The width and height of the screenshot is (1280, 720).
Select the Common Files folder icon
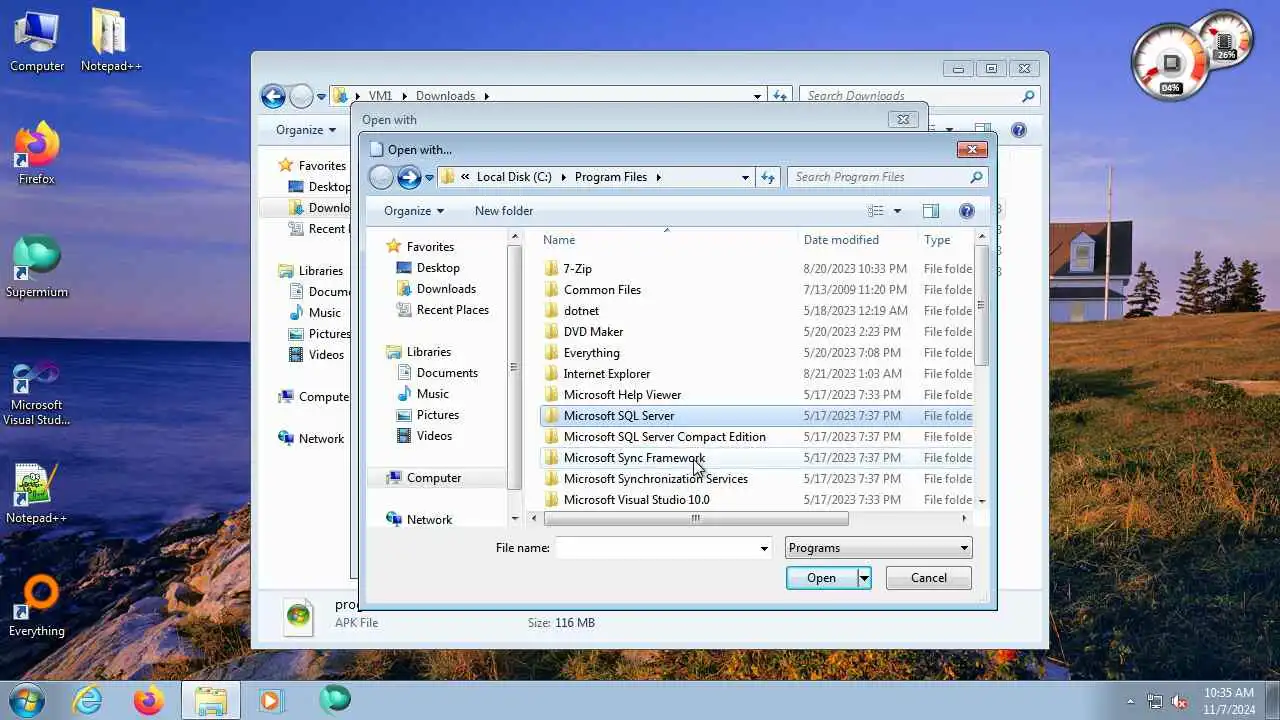(551, 290)
